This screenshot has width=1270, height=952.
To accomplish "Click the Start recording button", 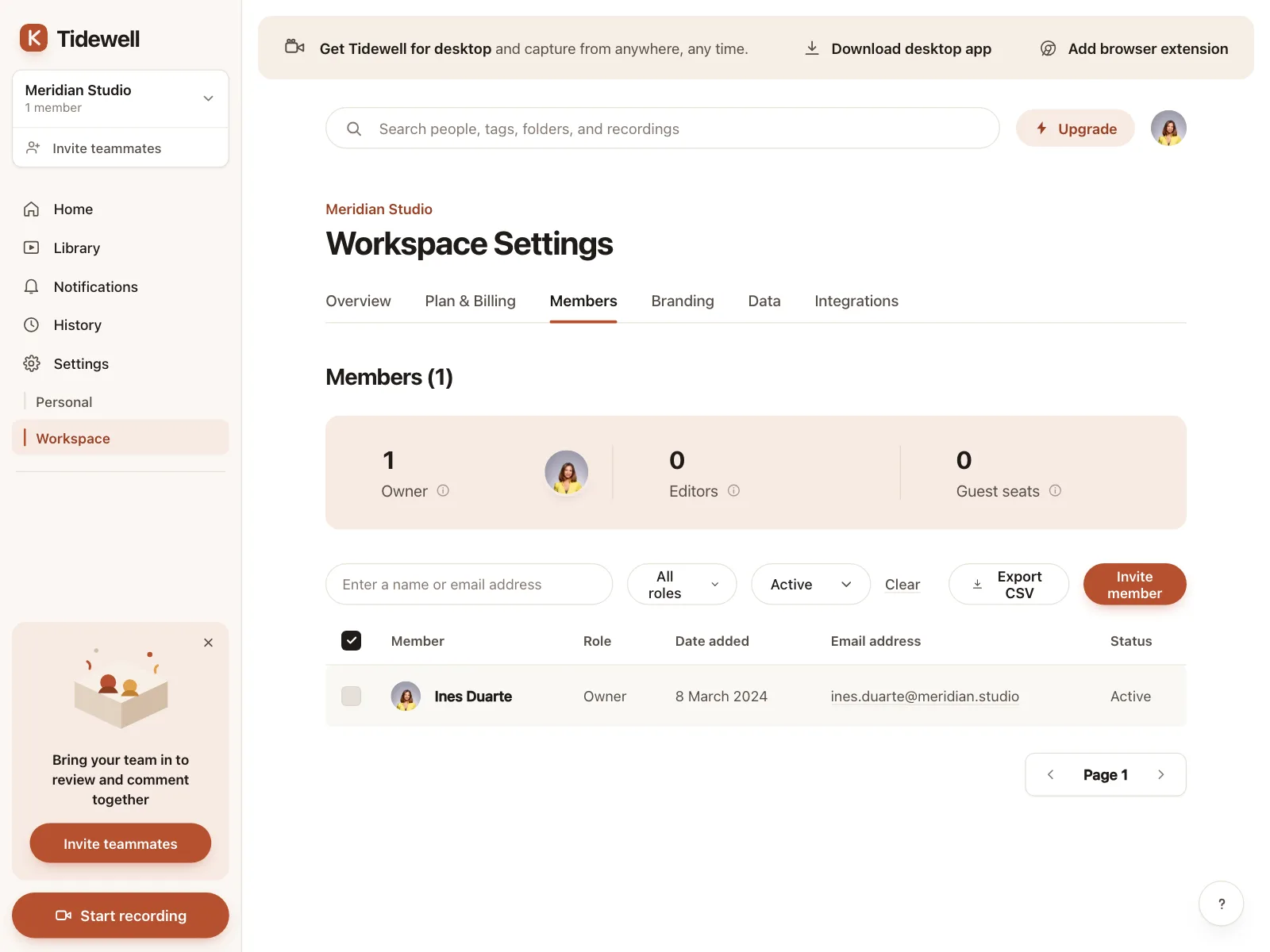I will [121, 916].
